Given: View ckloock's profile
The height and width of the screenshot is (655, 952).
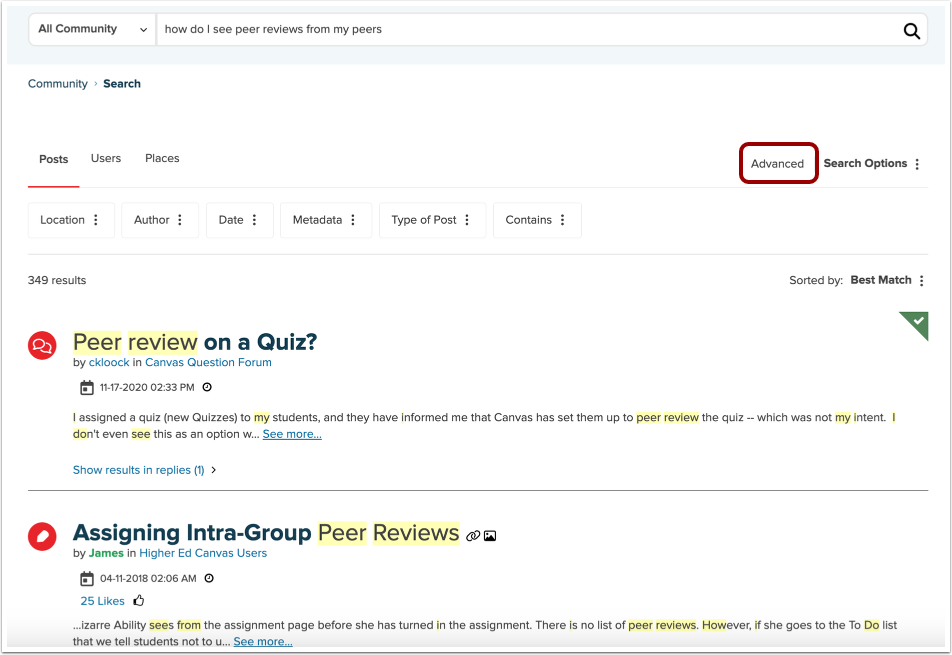Looking at the screenshot, I should click(x=109, y=362).
